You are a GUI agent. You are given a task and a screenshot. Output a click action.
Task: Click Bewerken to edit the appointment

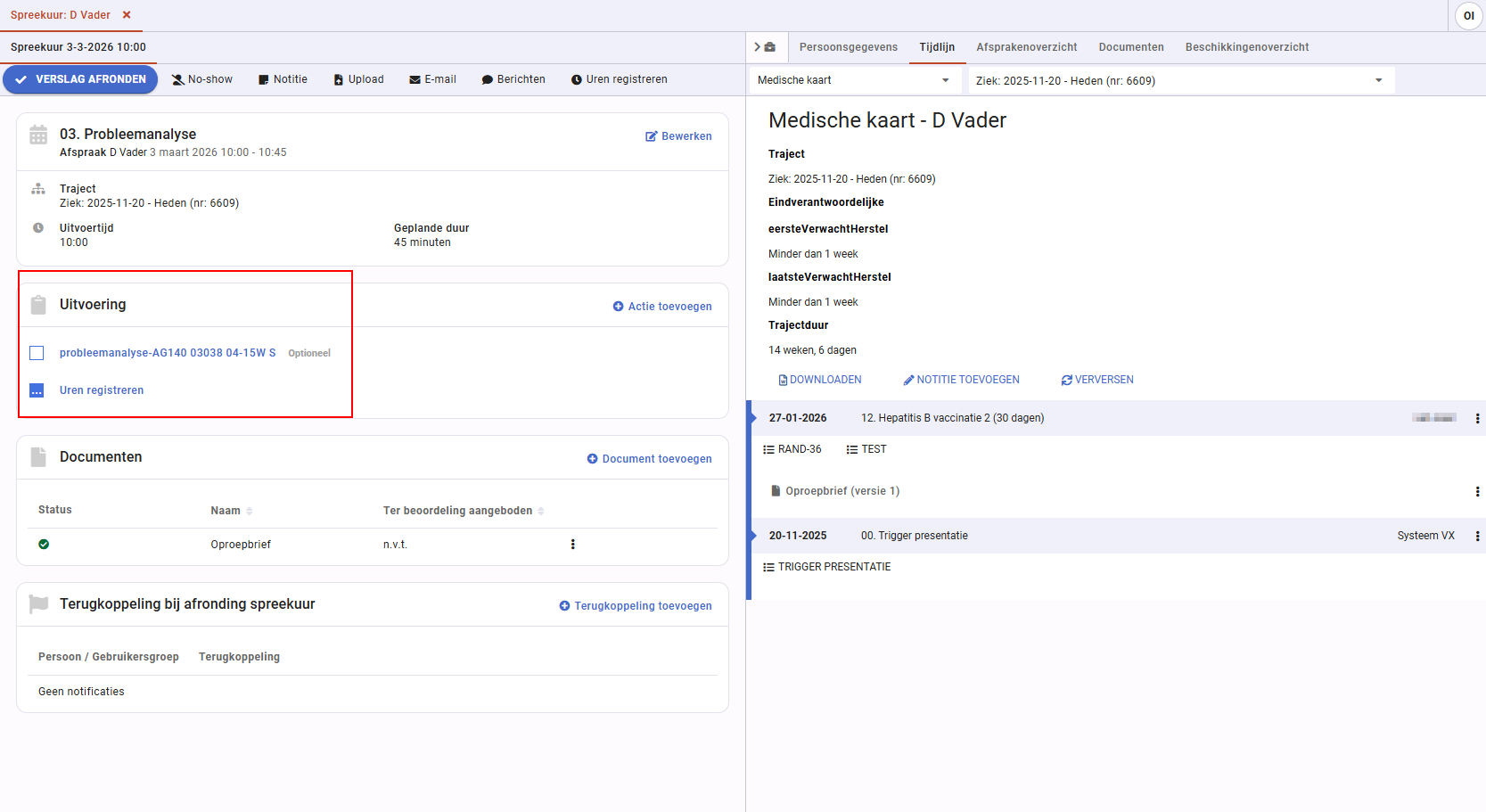click(x=678, y=136)
